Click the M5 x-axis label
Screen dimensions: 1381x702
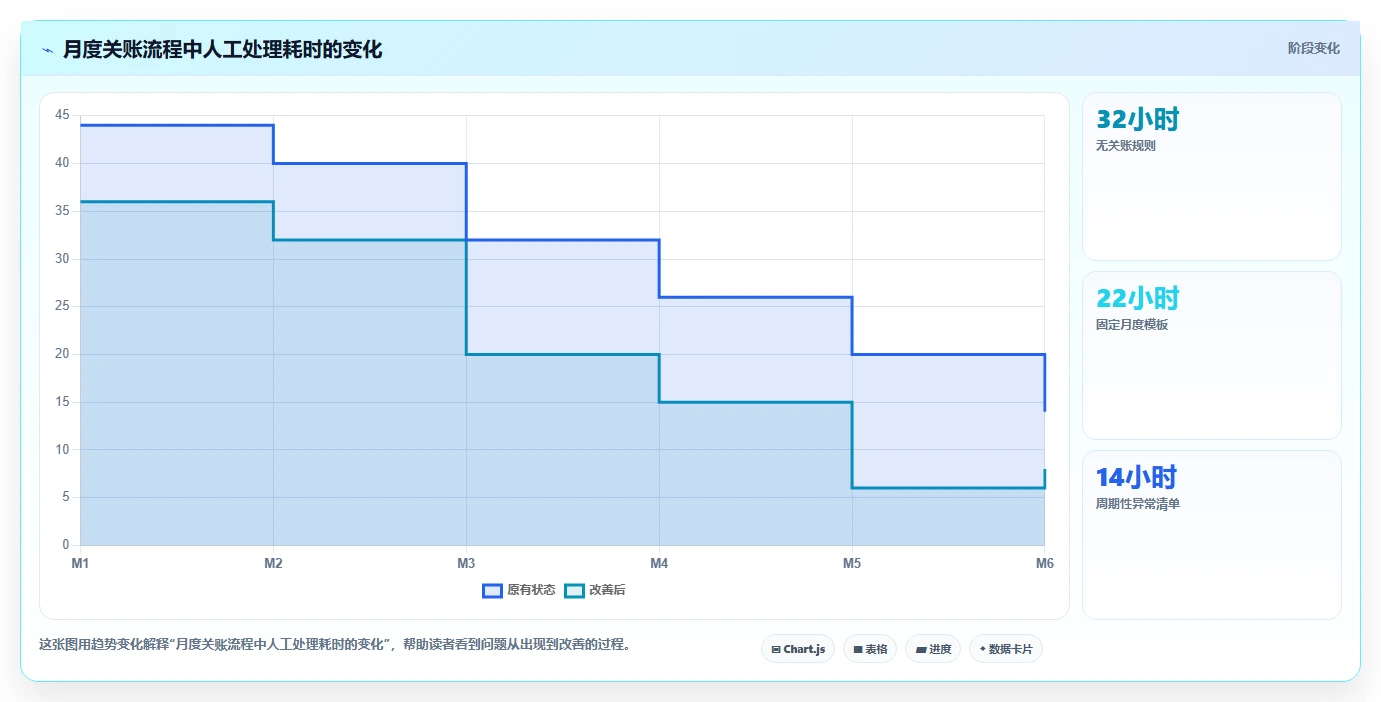(852, 564)
